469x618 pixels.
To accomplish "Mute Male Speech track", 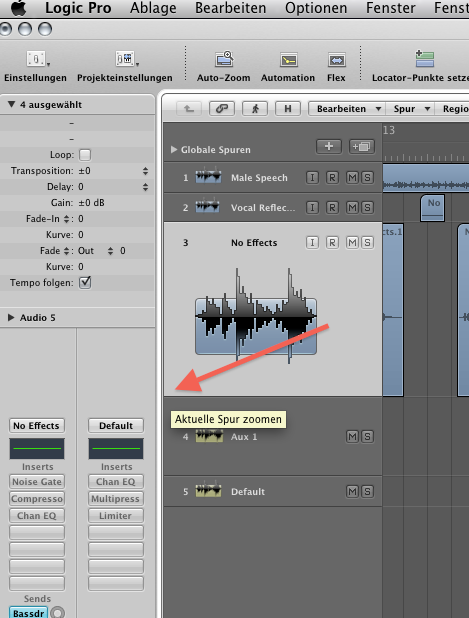I will 352,178.
